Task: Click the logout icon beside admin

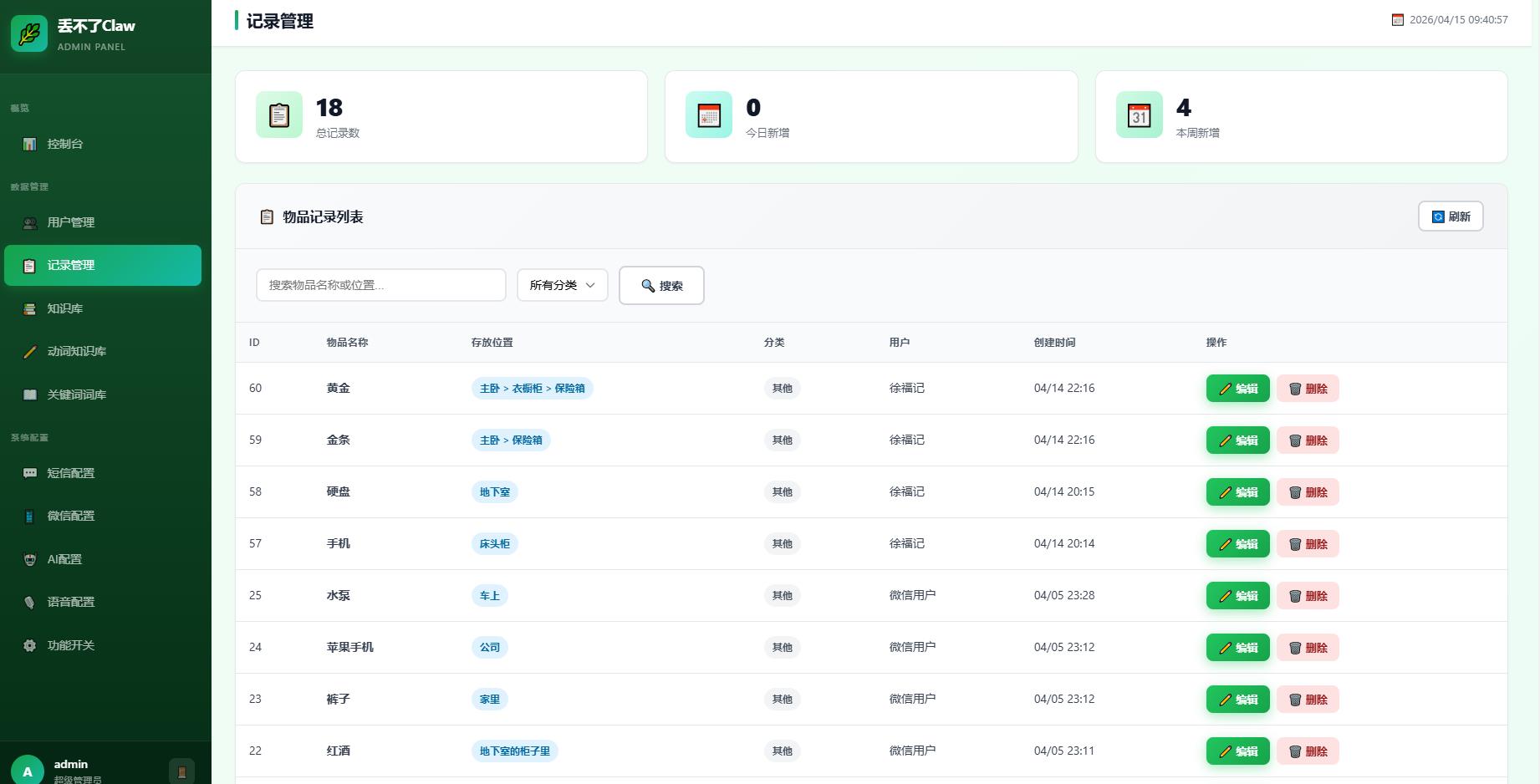Action: pos(181,771)
